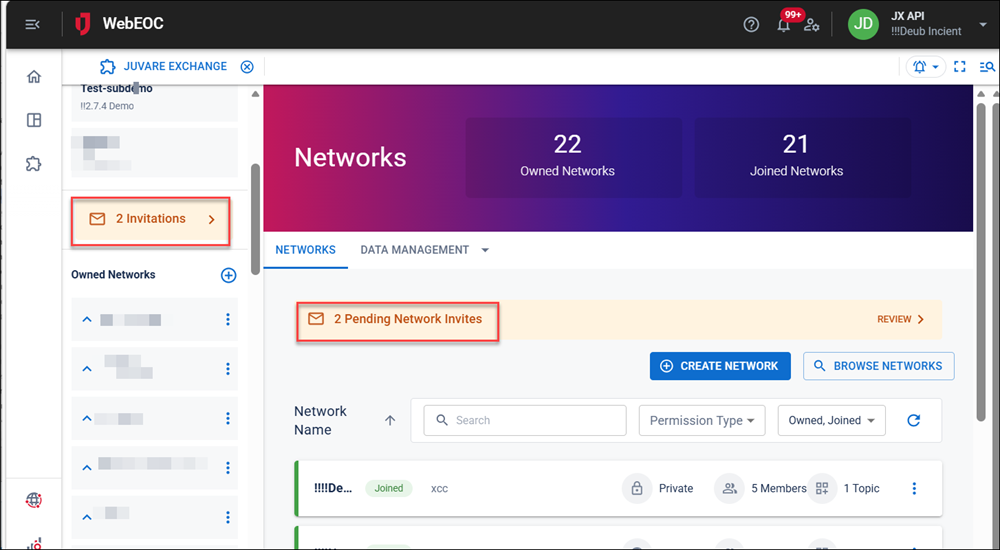Image resolution: width=1000 pixels, height=550 pixels.
Task: Open more options for second owned network
Action: 228,369
